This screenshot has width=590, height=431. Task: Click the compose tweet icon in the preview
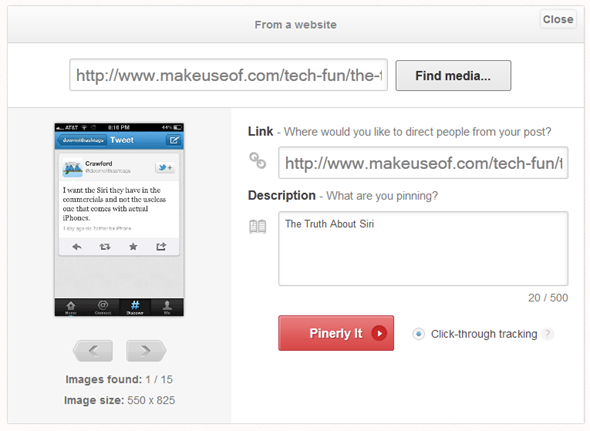[174, 140]
